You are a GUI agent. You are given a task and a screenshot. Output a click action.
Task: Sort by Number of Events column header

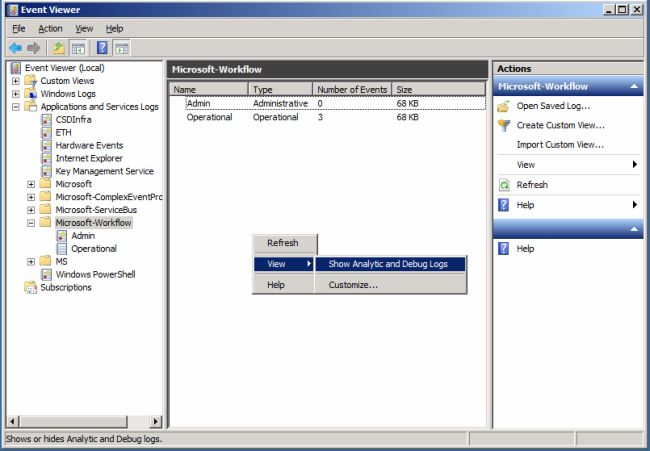(x=352, y=90)
